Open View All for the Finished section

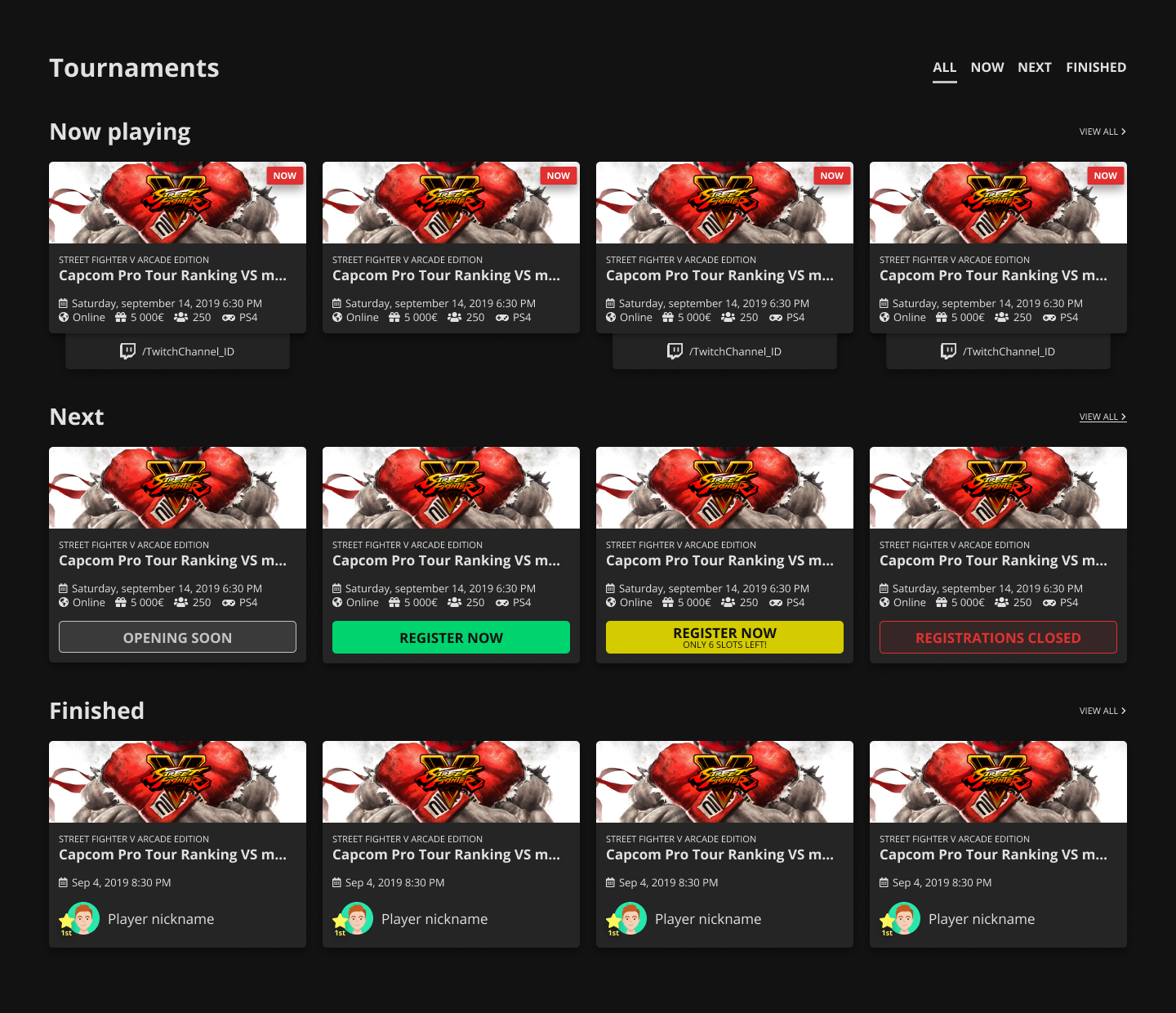click(1102, 711)
